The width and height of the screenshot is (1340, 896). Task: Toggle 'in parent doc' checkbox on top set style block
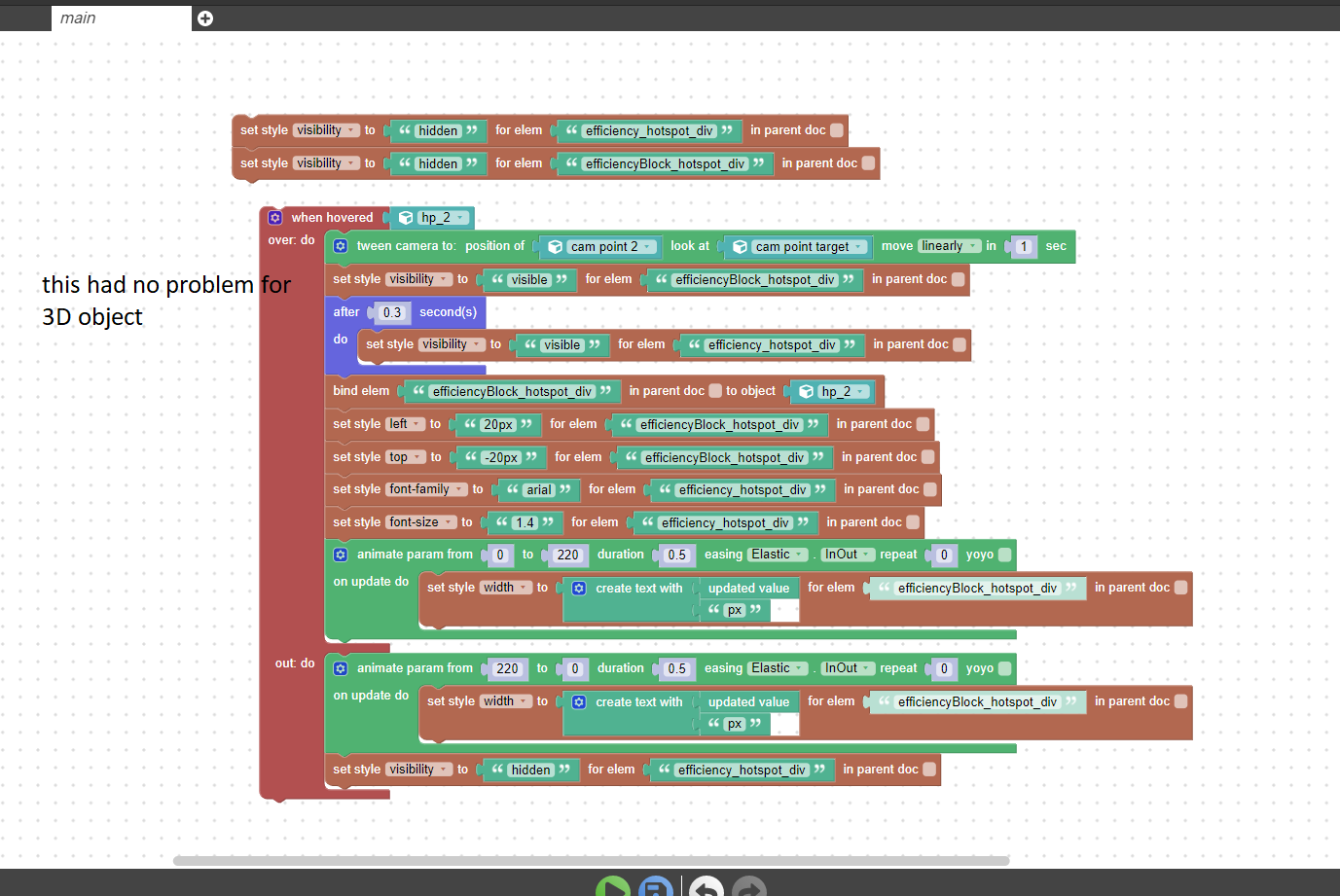pyautogui.click(x=837, y=130)
